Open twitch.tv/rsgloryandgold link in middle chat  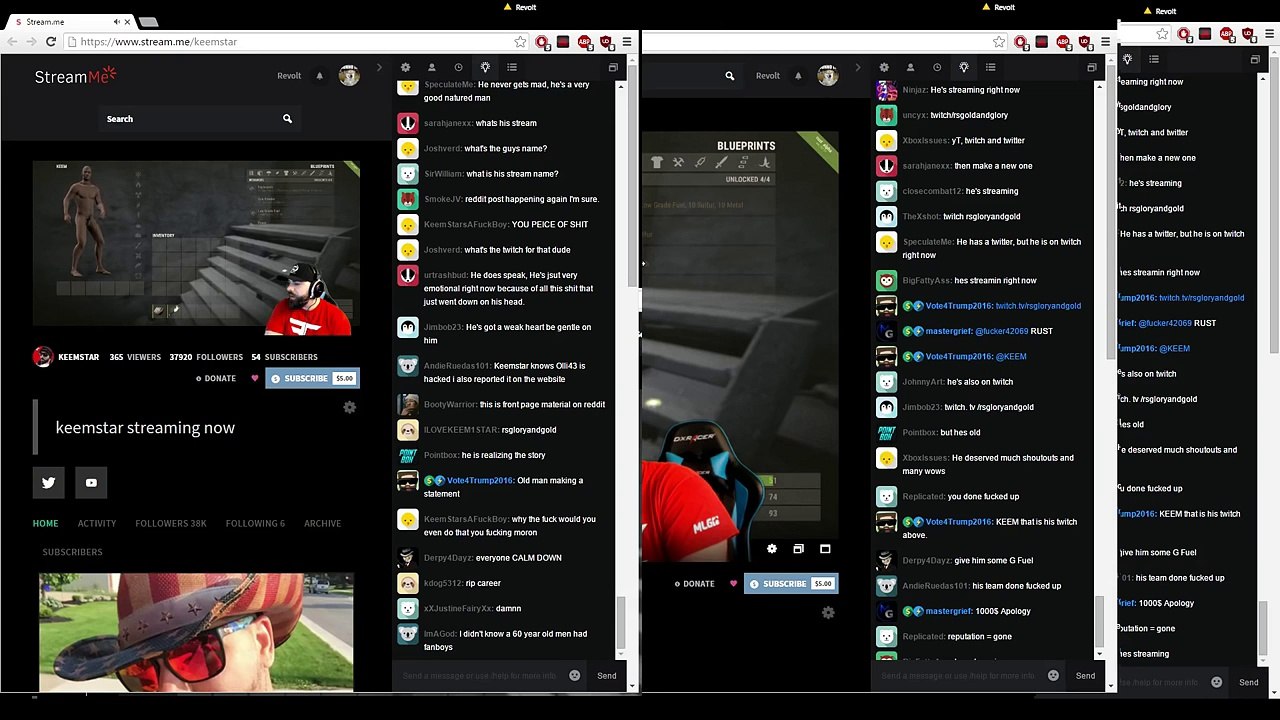[1038, 306]
